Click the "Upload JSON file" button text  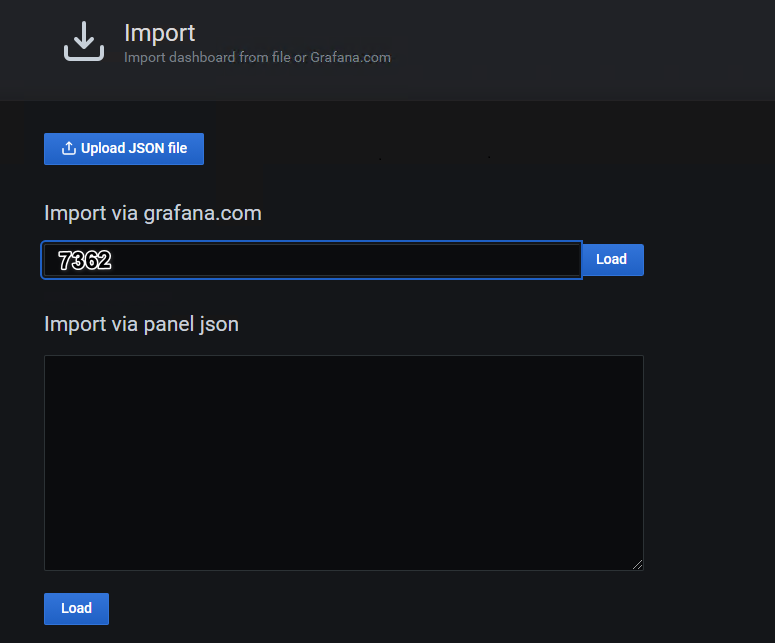(134, 149)
